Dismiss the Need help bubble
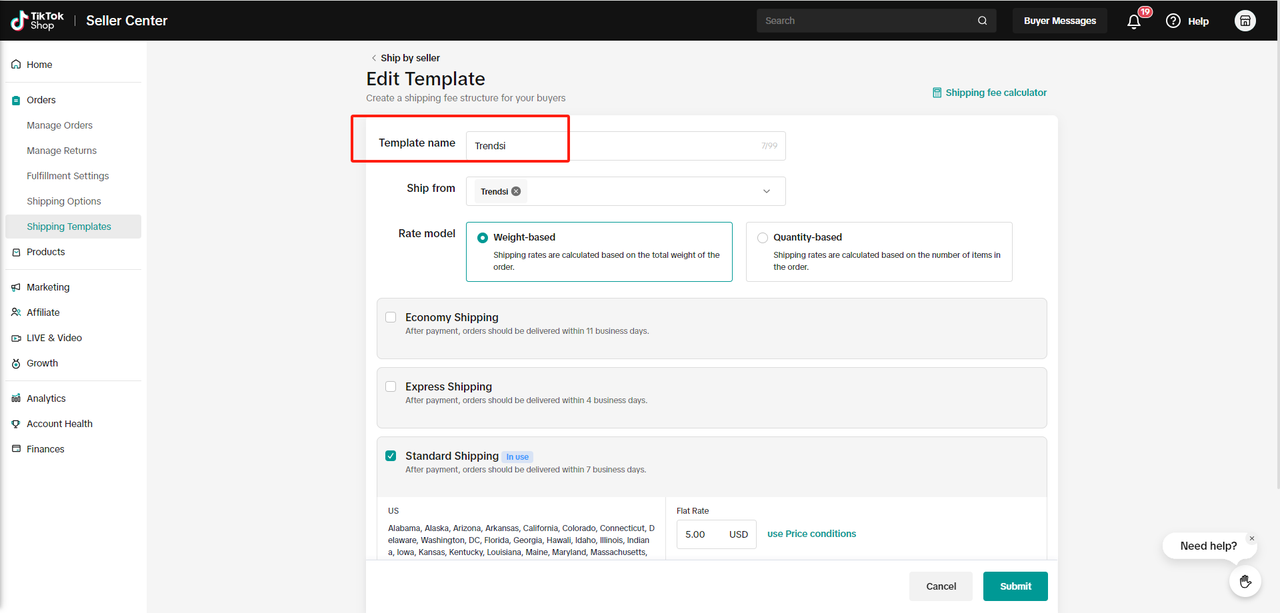The width and height of the screenshot is (1280, 613). [x=1251, y=539]
